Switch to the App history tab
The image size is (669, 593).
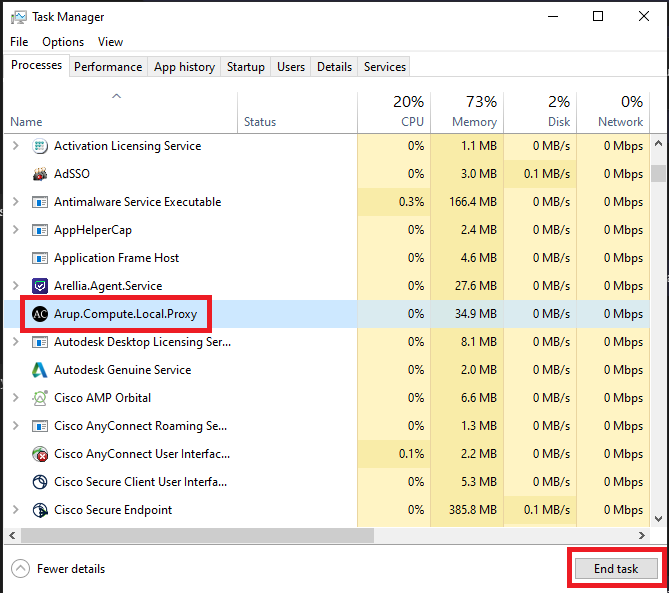(x=184, y=67)
